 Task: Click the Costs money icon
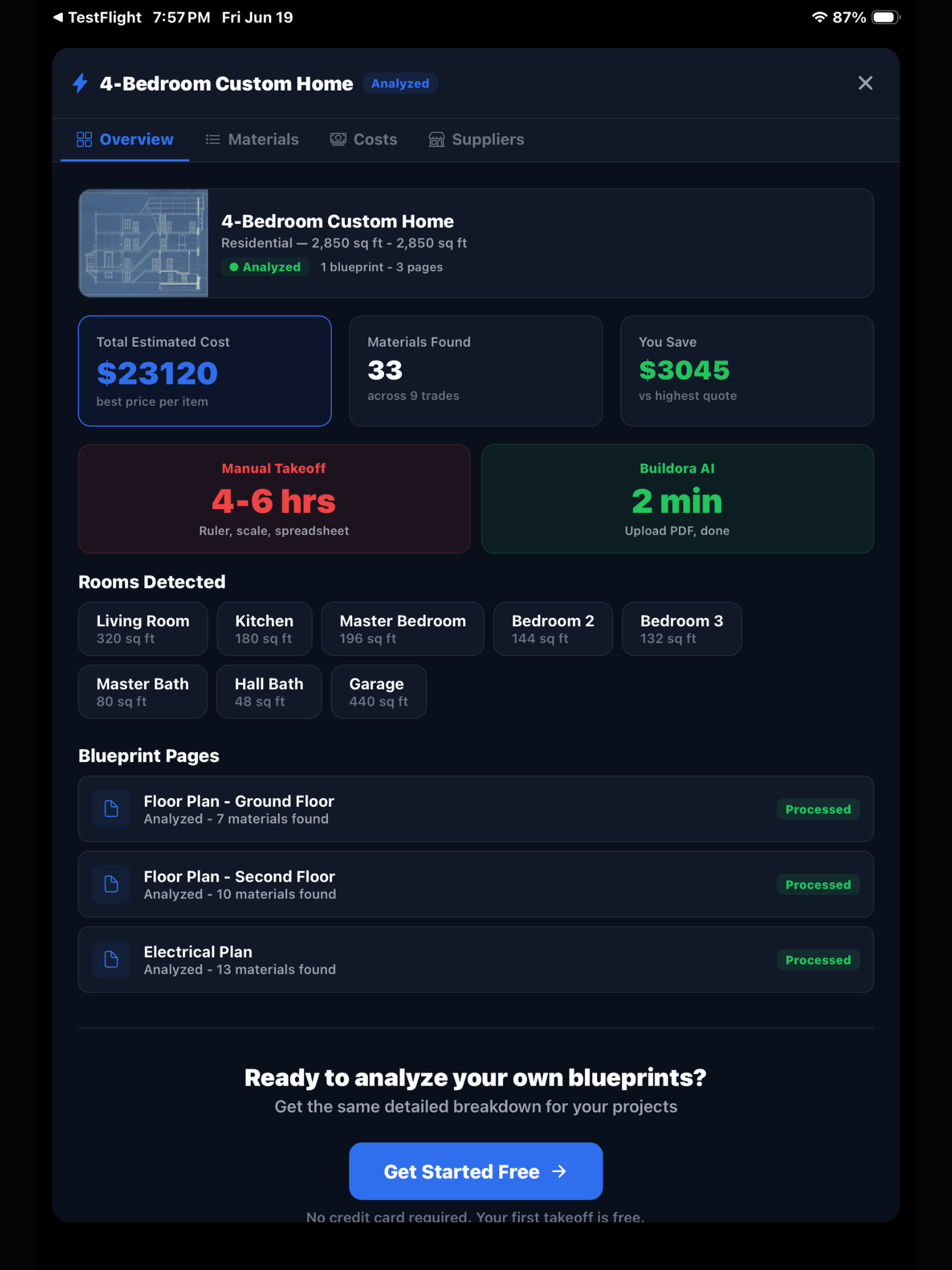(x=338, y=139)
